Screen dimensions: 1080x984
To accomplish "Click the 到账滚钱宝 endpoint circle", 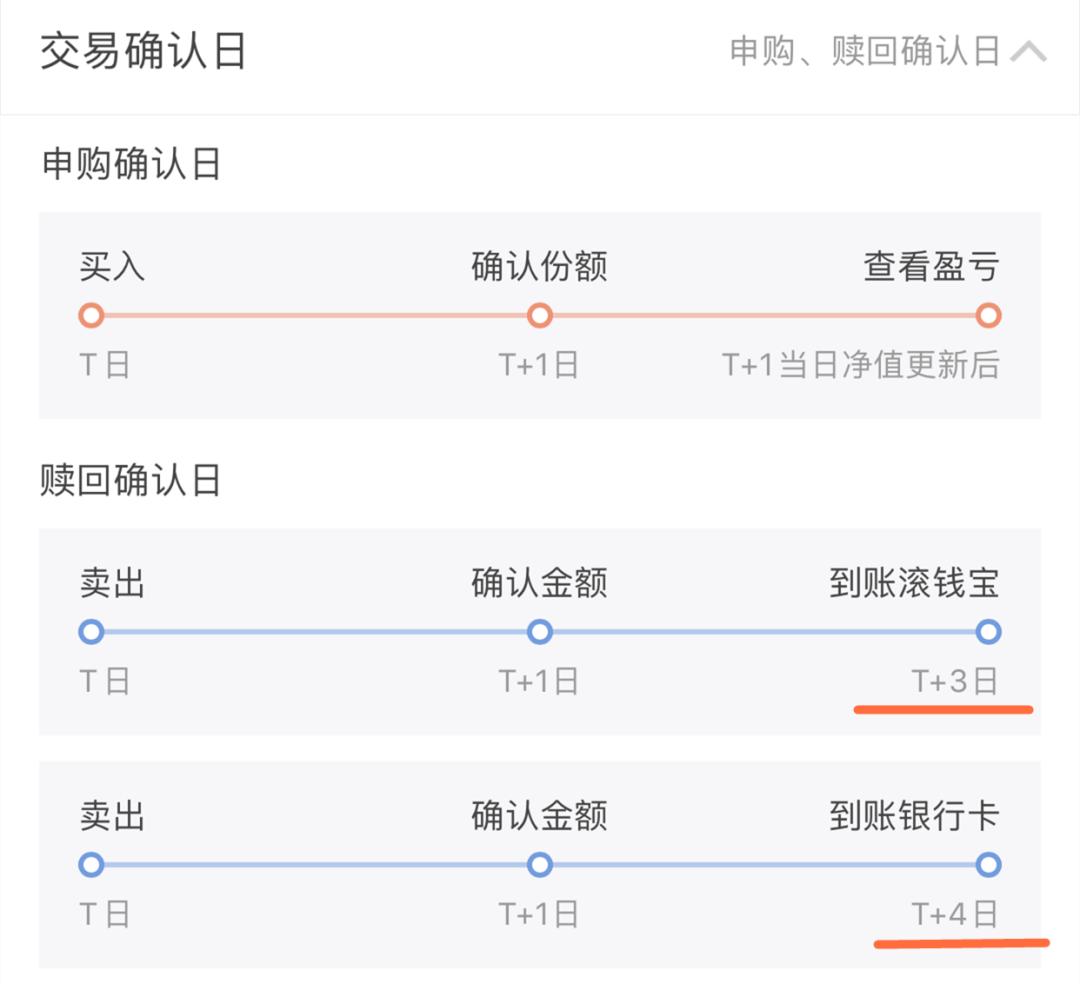I will pos(987,632).
